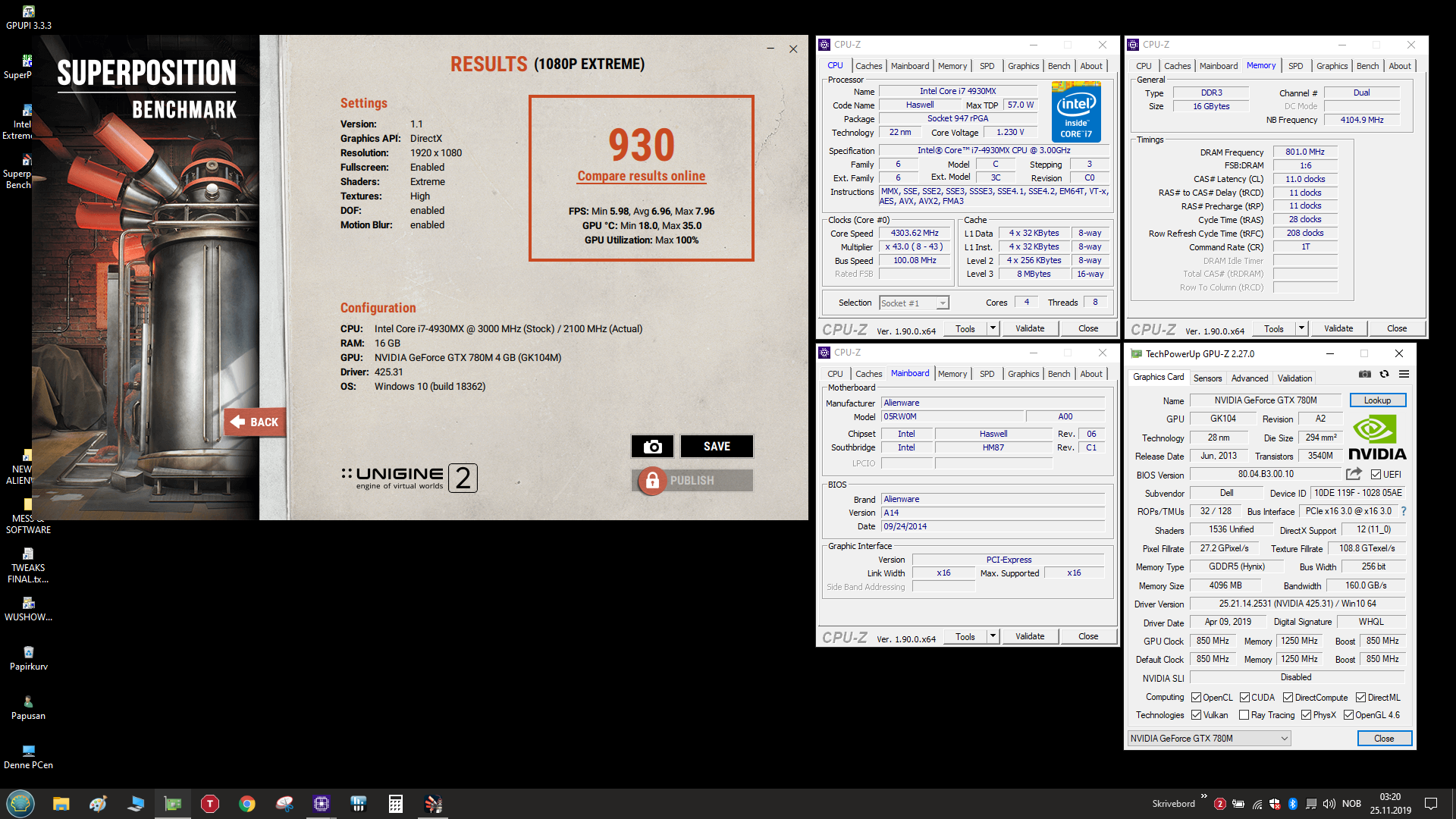
Task: Toggle DirectCompute checkbox
Action: coord(1288,698)
